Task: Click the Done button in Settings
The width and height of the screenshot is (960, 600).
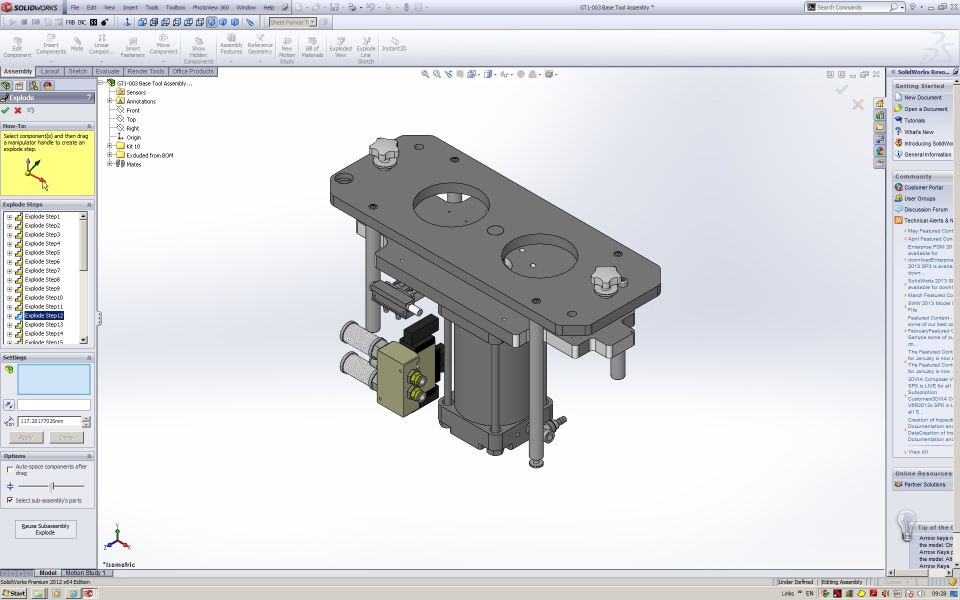Action: 66,437
